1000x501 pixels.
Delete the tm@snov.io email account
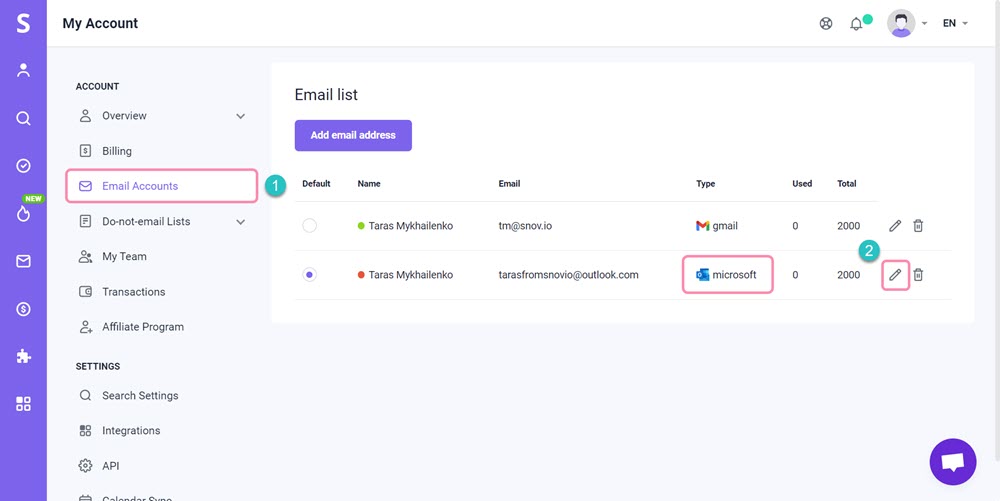918,226
